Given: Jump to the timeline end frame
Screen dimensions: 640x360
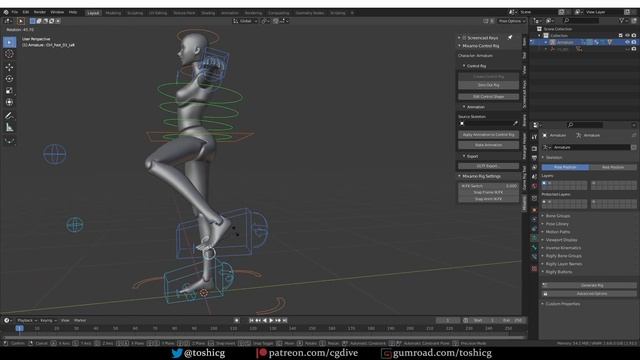Looking at the screenshot, I should coord(285,320).
